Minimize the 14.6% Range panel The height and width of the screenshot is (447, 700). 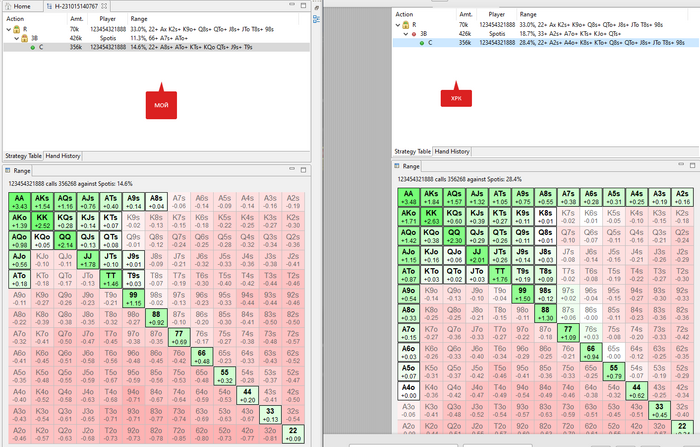(x=292, y=169)
